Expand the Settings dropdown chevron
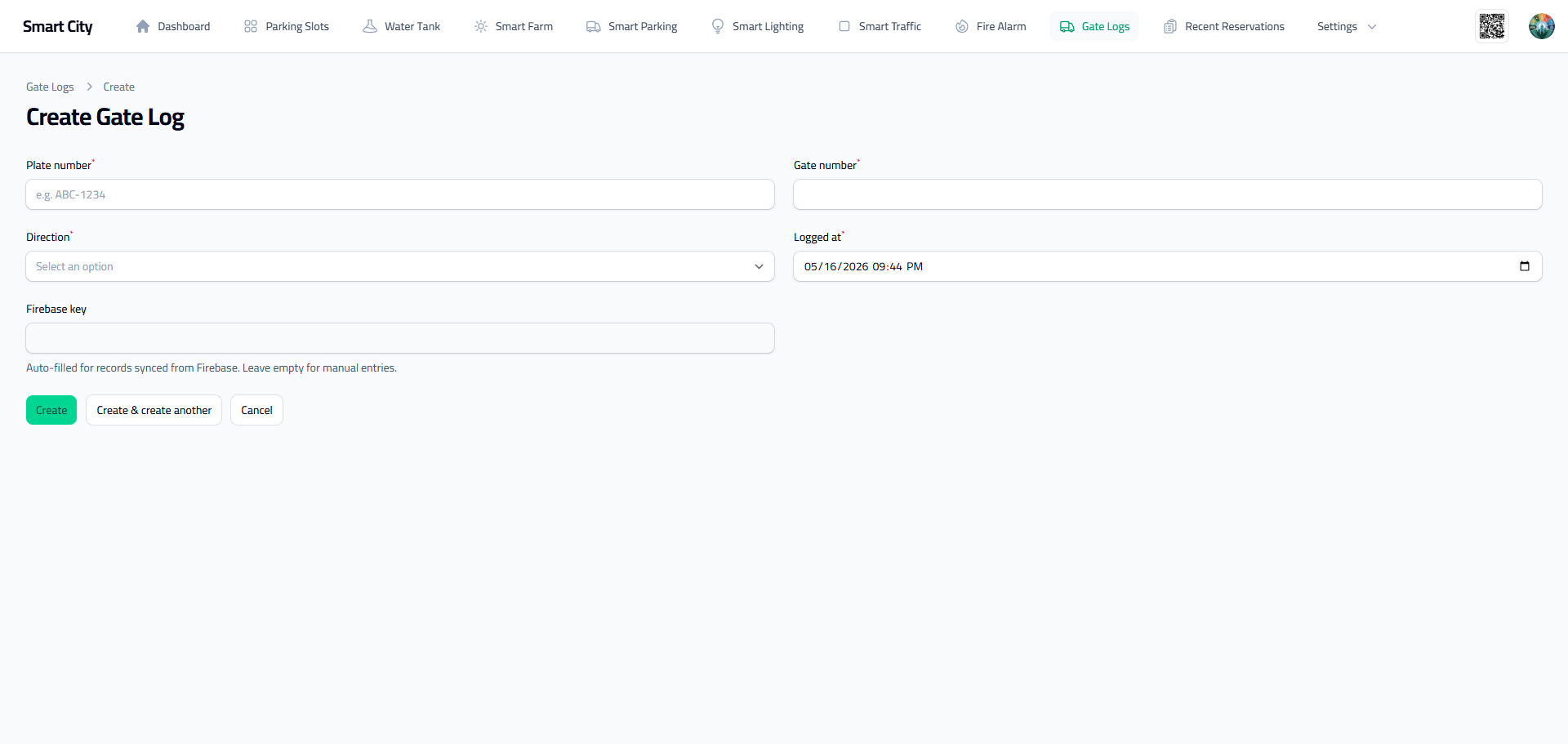Image resolution: width=1568 pixels, height=744 pixels. 1372,27
